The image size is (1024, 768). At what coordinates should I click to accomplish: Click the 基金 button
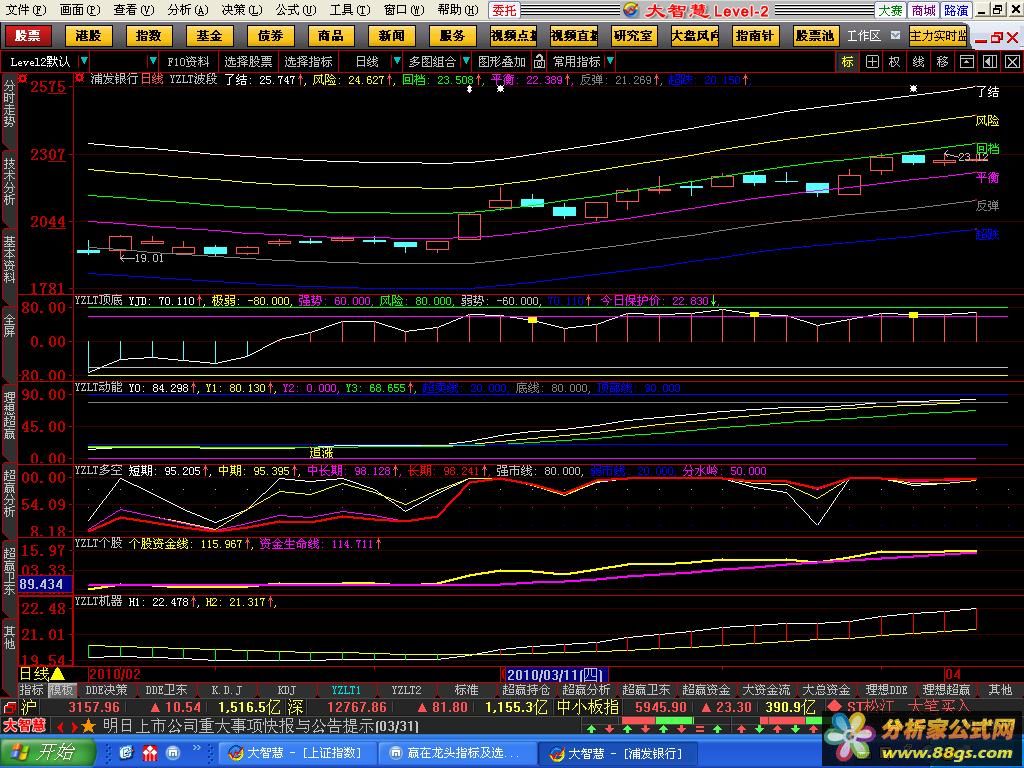[210, 35]
